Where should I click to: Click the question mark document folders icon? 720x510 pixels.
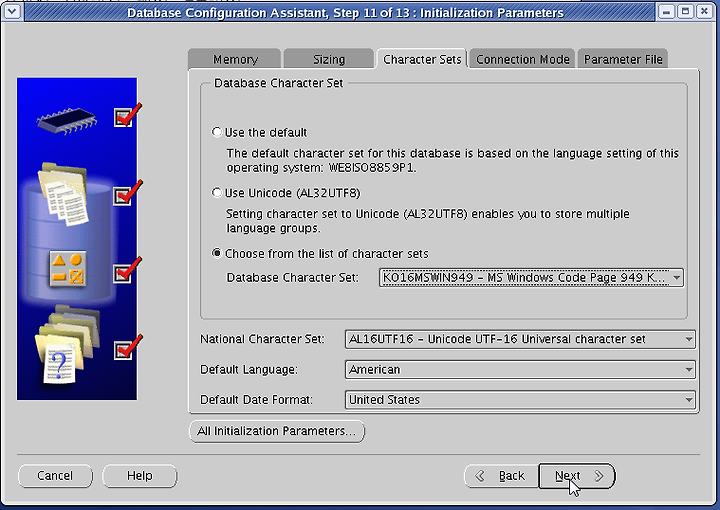point(67,344)
